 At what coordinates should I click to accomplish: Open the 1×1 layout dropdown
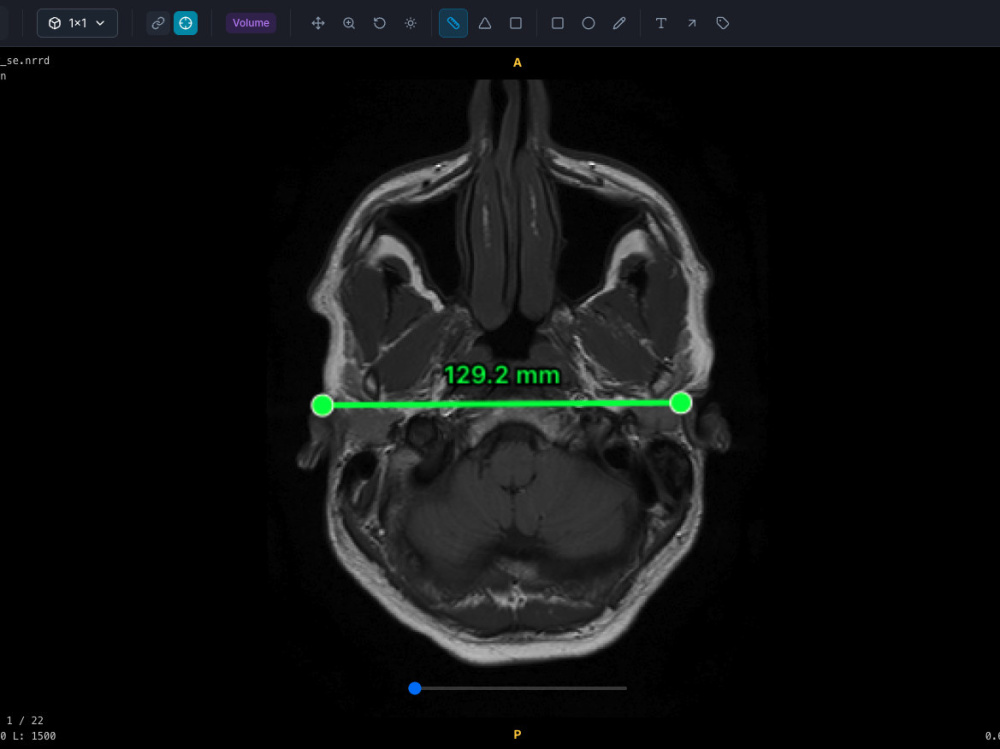pos(77,23)
